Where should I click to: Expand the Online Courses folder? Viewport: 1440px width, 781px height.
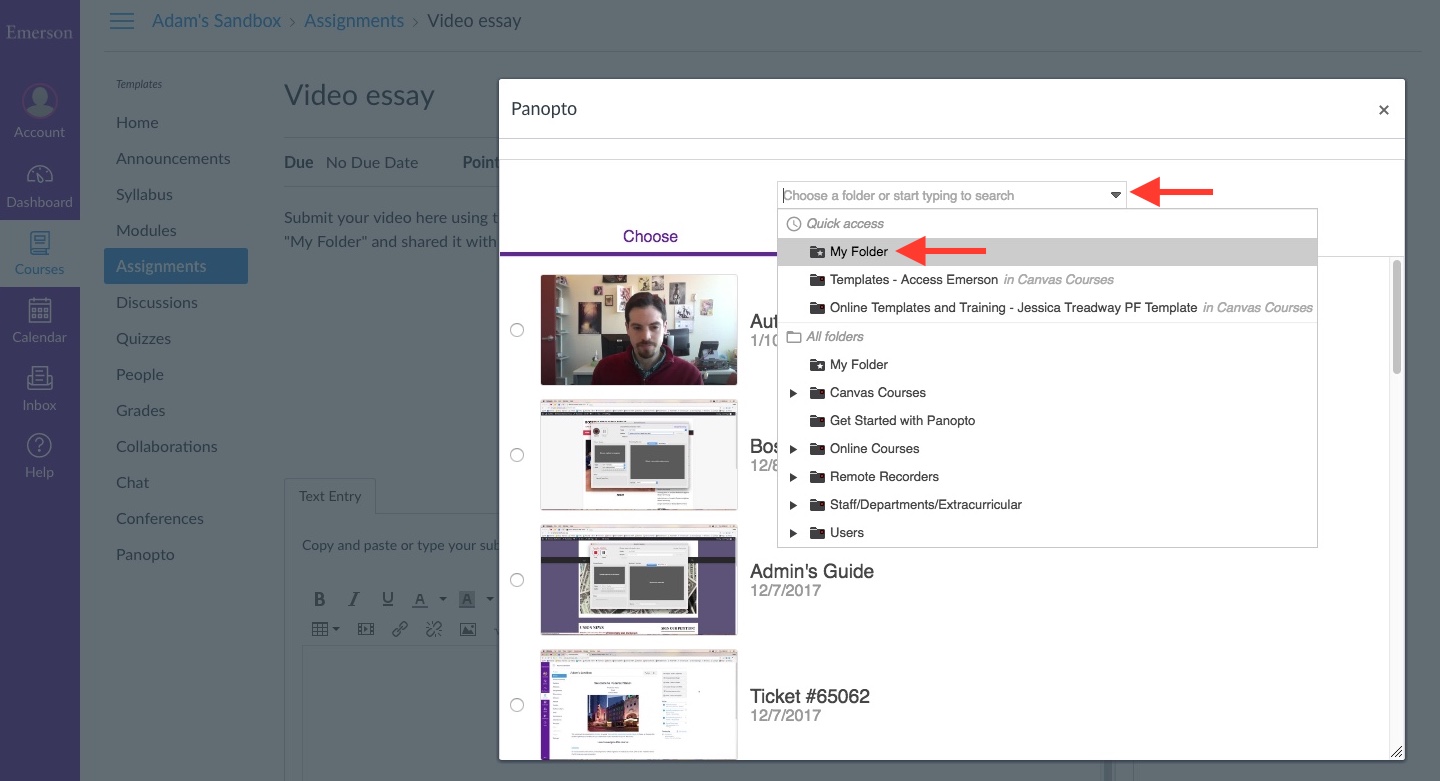[794, 449]
